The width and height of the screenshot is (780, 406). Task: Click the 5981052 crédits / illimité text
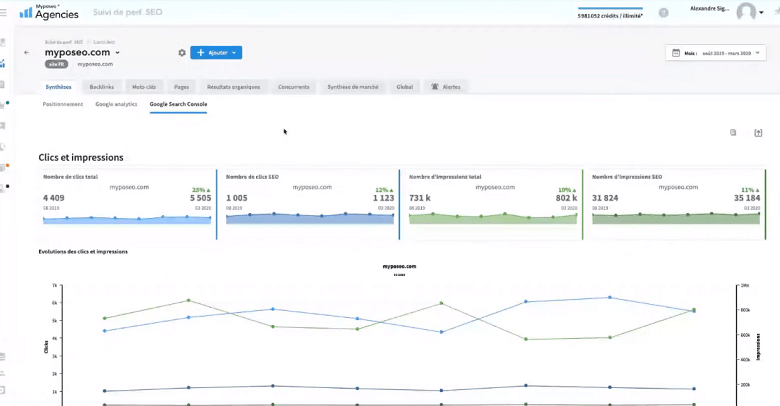click(610, 16)
